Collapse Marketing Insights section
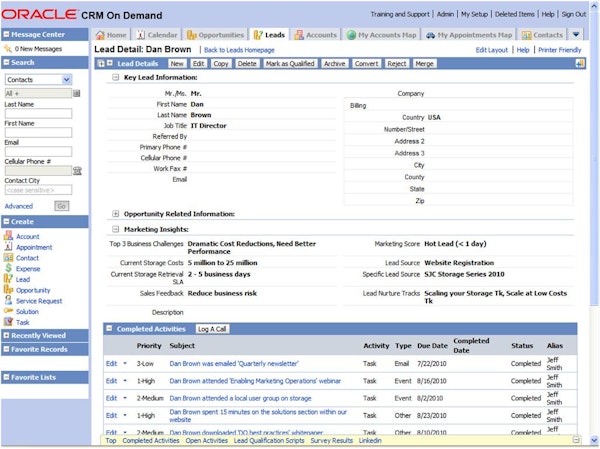This screenshot has height=449, width=600. [x=115, y=229]
